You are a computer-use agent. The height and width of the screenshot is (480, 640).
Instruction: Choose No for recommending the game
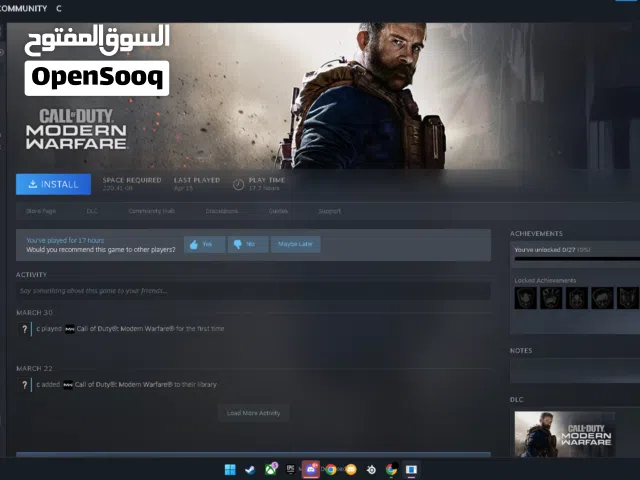(248, 244)
